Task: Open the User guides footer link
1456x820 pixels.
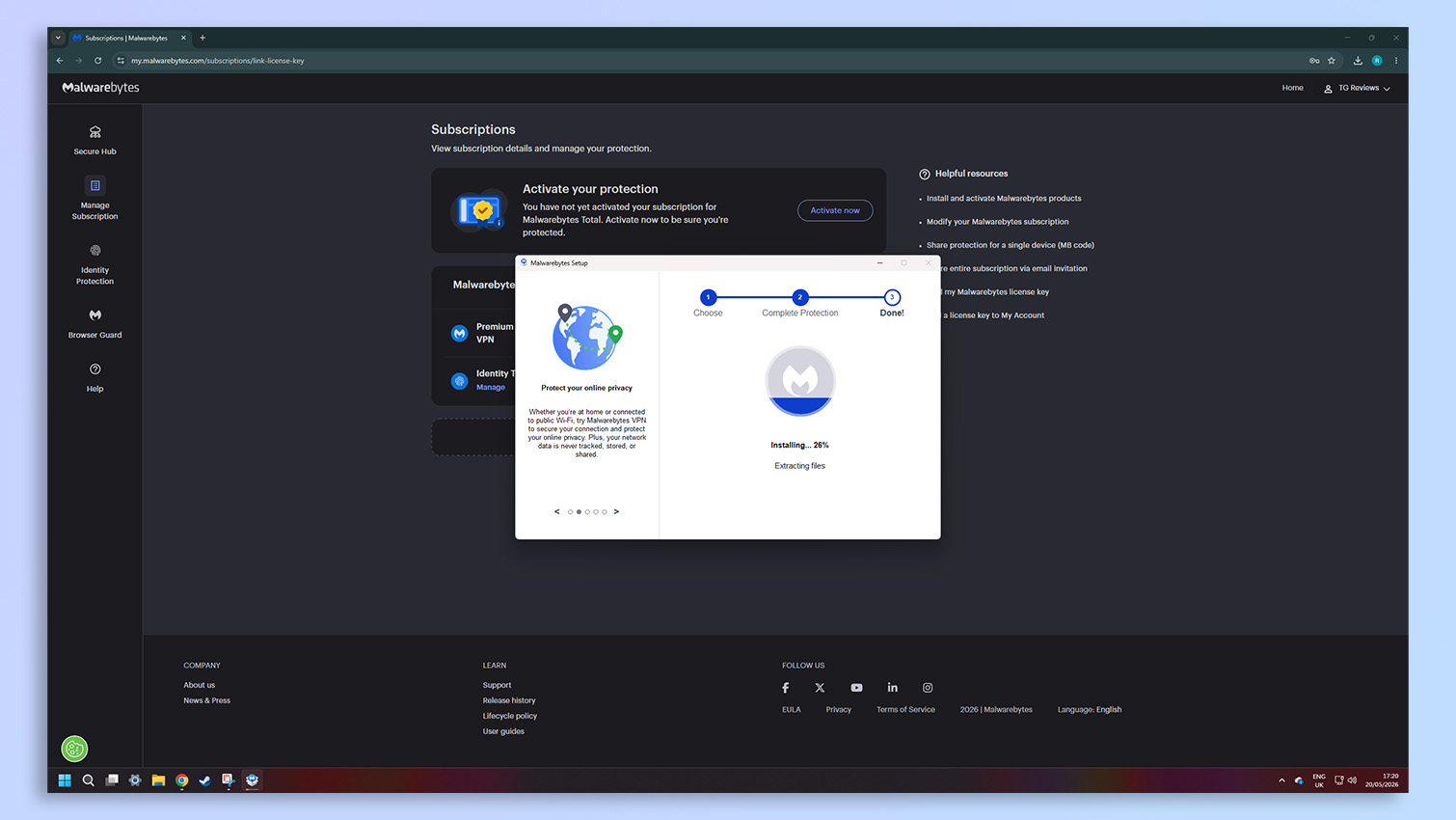Action: point(503,731)
